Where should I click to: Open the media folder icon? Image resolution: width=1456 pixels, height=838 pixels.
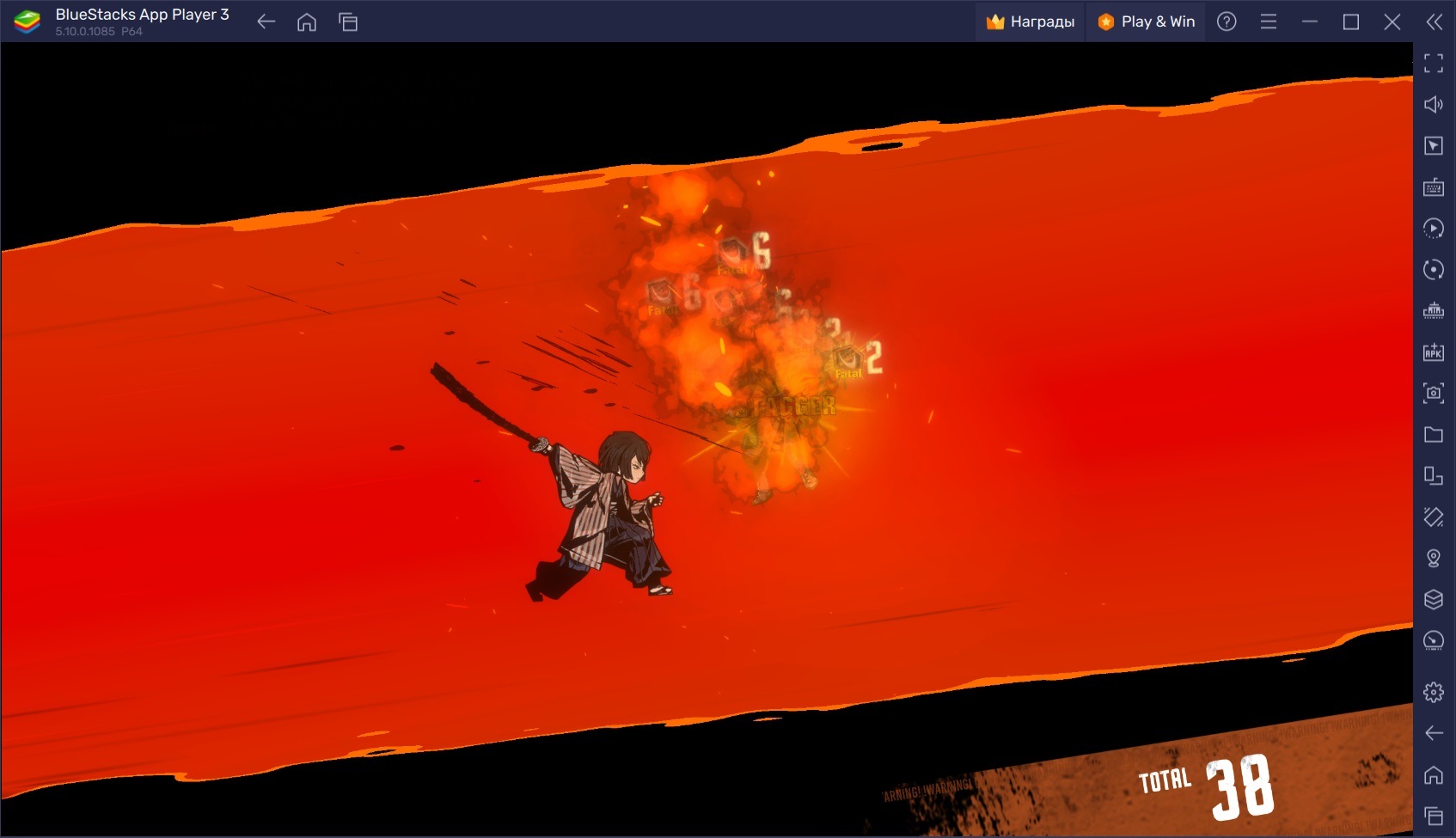click(x=1433, y=434)
